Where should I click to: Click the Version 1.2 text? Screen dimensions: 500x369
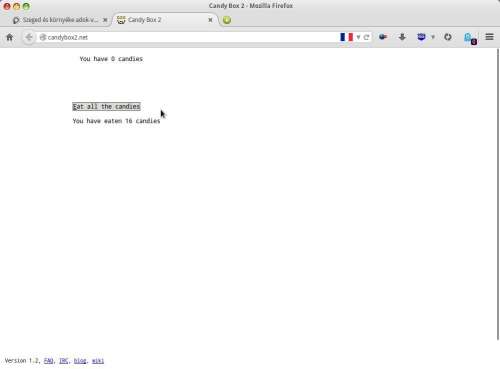(x=22, y=361)
